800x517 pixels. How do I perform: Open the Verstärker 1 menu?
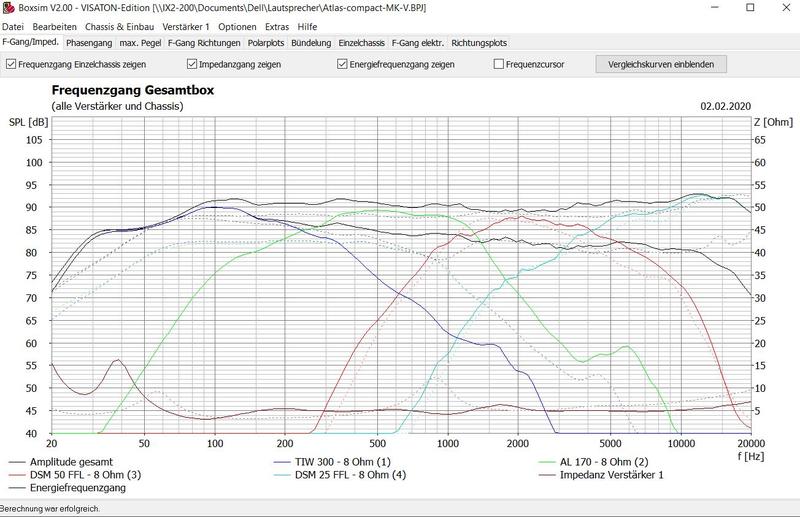186,27
